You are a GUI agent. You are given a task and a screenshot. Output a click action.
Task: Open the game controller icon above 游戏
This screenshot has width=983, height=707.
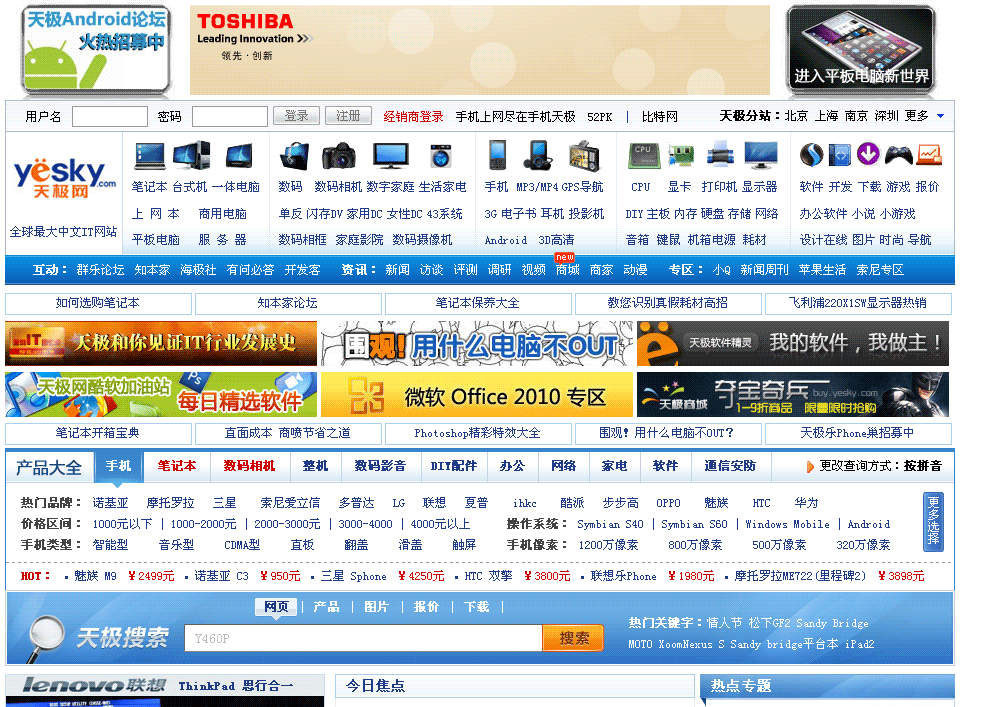click(x=898, y=155)
